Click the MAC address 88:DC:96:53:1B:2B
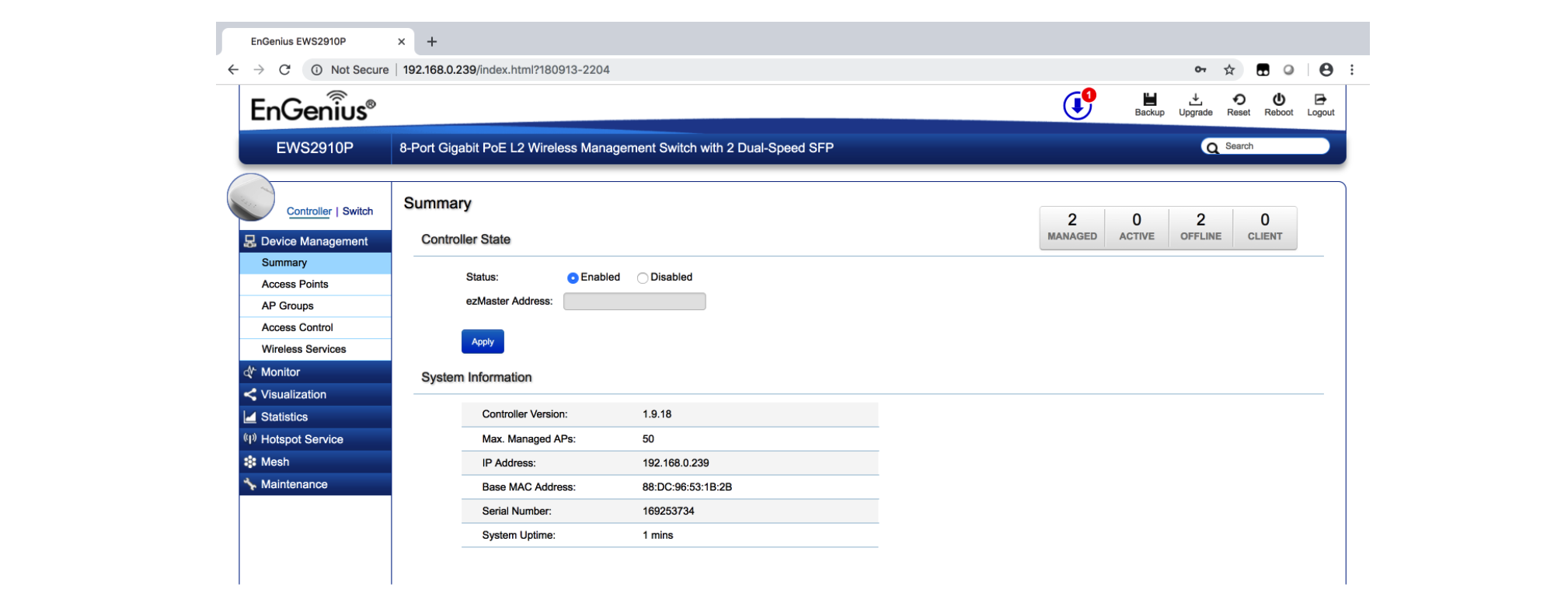The image size is (1568, 611). click(687, 487)
